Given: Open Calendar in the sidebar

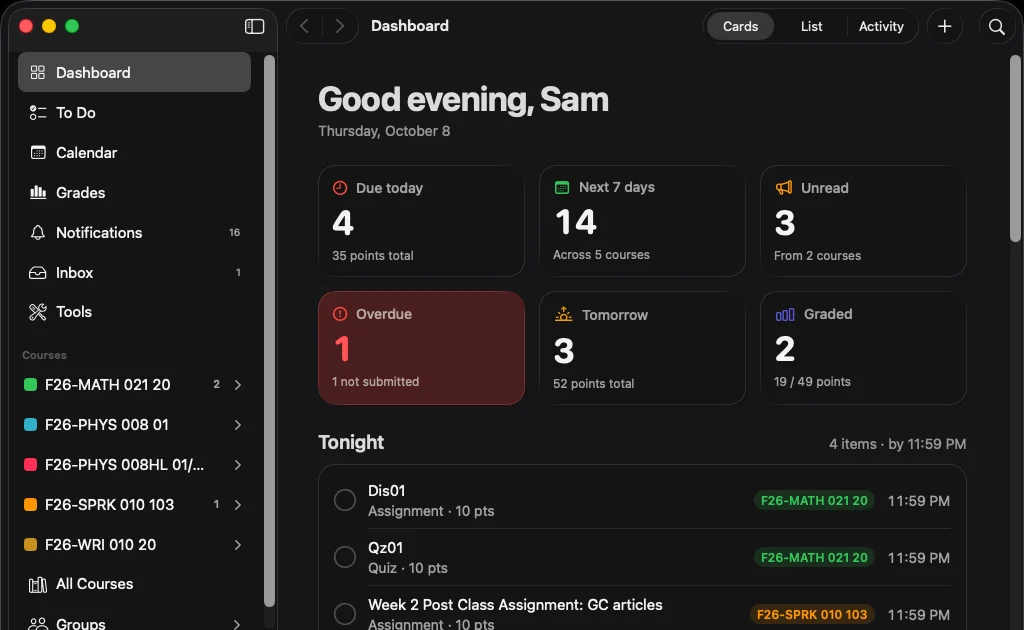Looking at the screenshot, I should (135, 153).
